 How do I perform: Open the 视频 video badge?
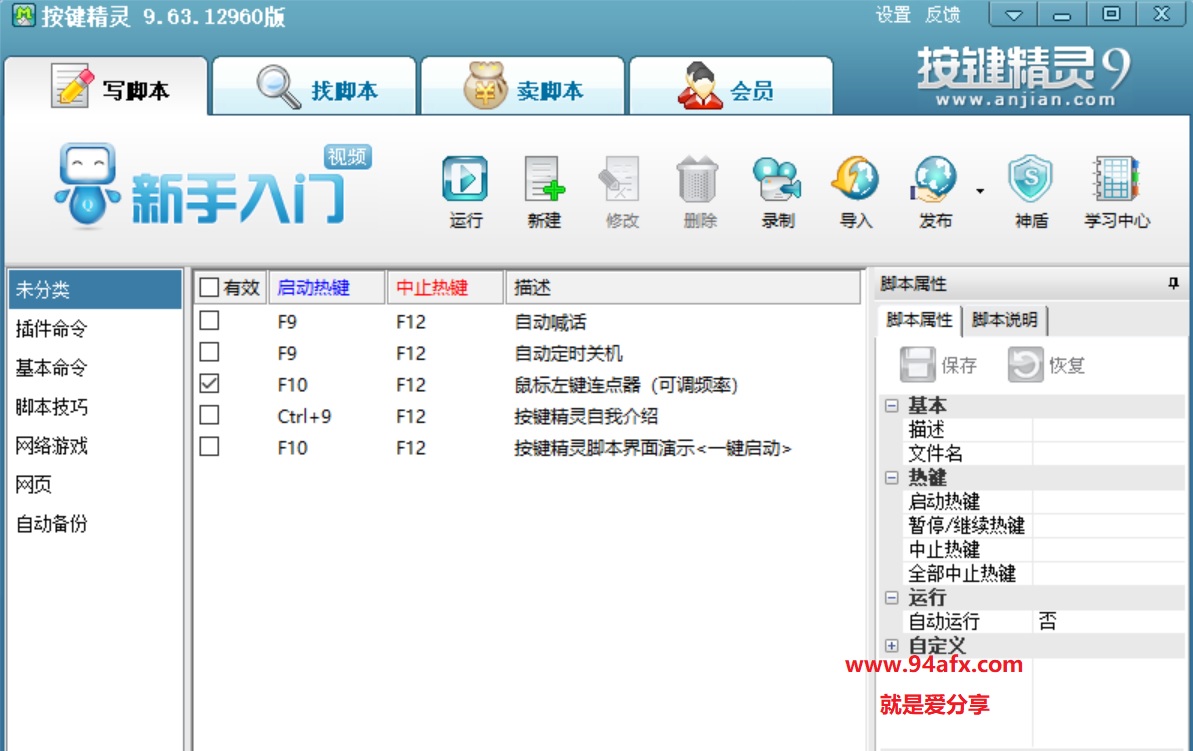348,157
